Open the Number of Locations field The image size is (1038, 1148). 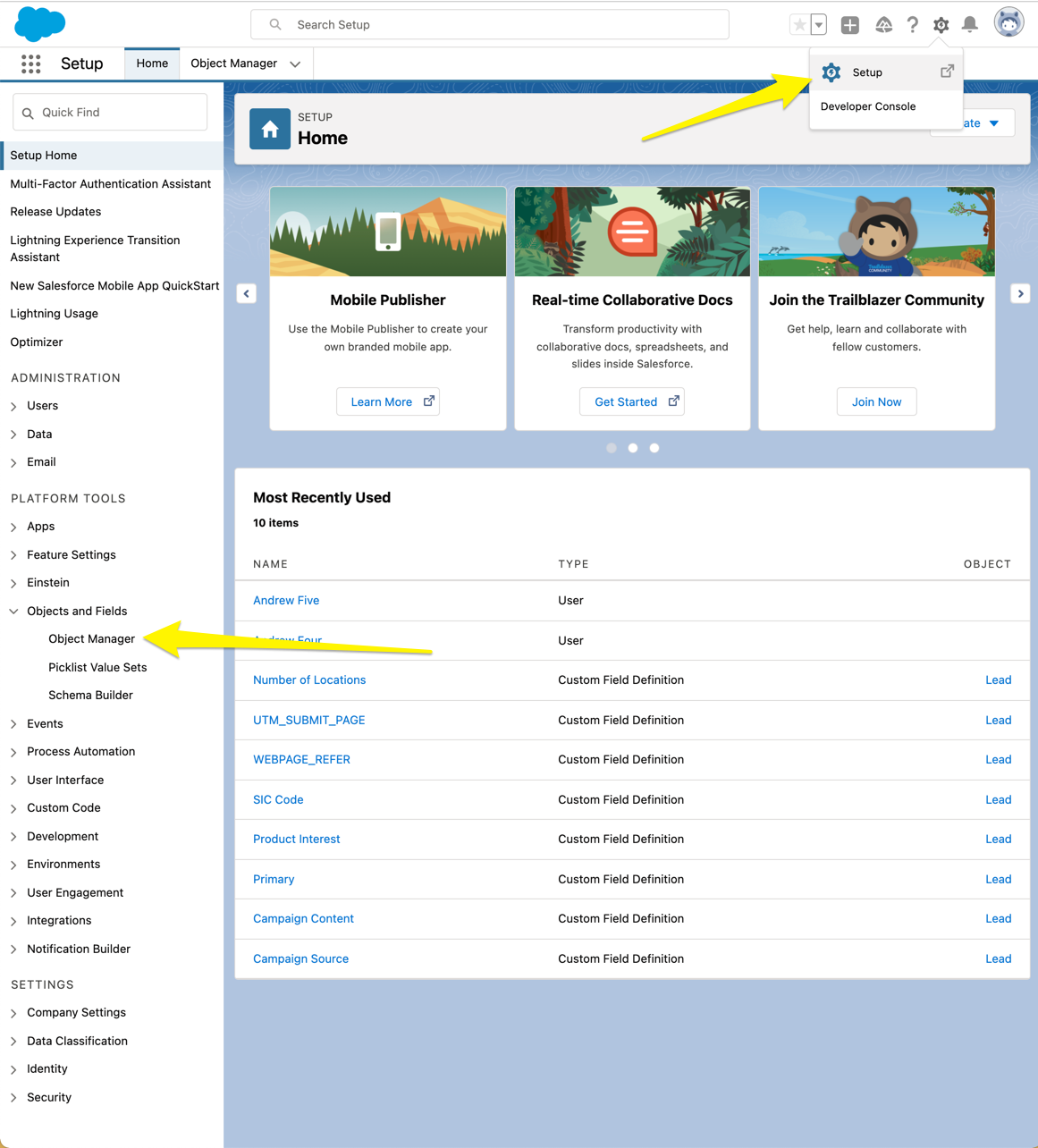(x=309, y=680)
